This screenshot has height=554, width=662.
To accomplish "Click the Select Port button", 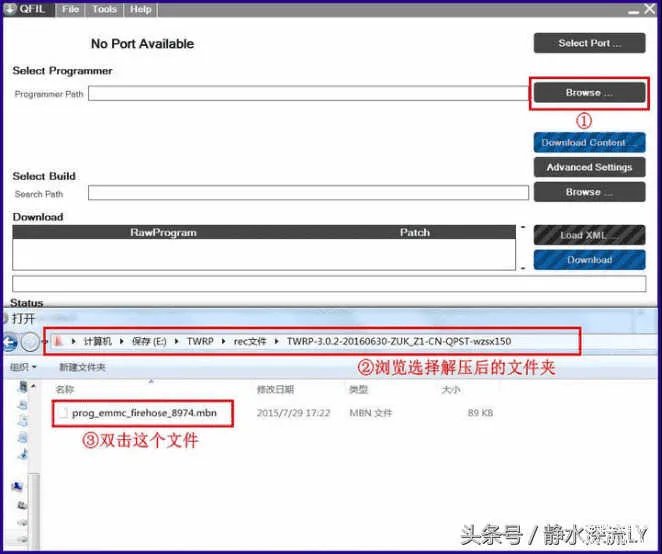I will 588,43.
